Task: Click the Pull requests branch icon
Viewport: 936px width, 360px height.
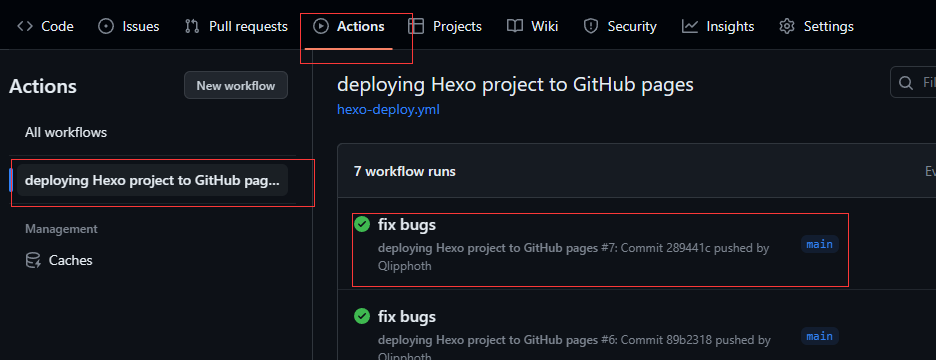Action: pyautogui.click(x=192, y=26)
